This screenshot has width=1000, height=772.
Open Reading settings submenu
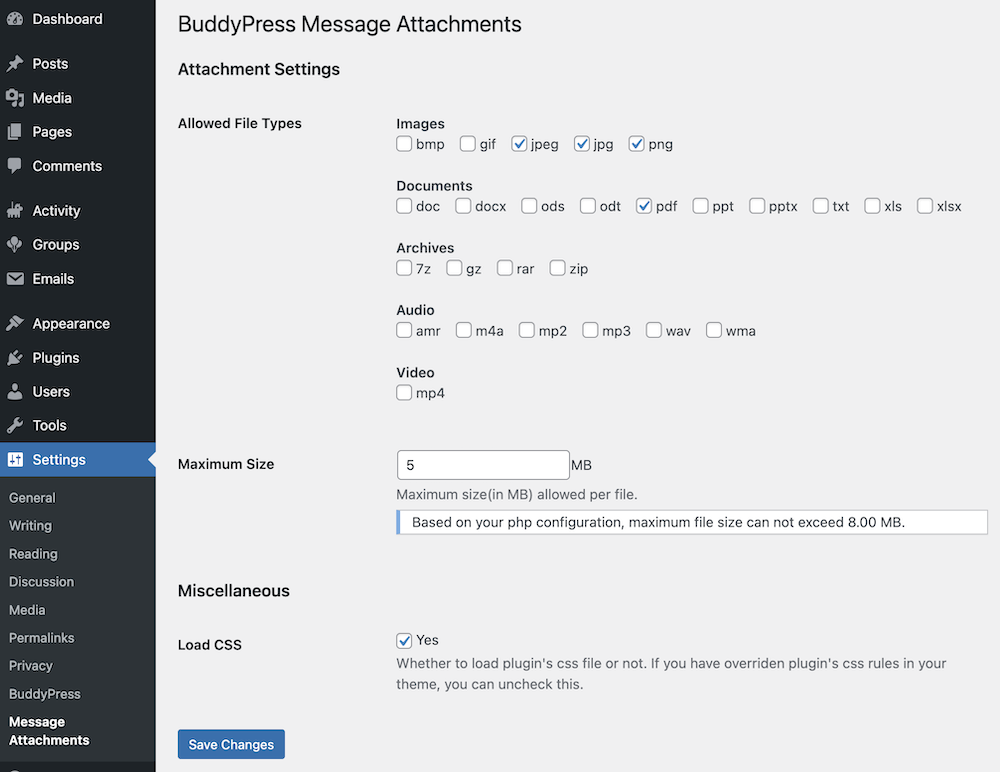pos(33,554)
